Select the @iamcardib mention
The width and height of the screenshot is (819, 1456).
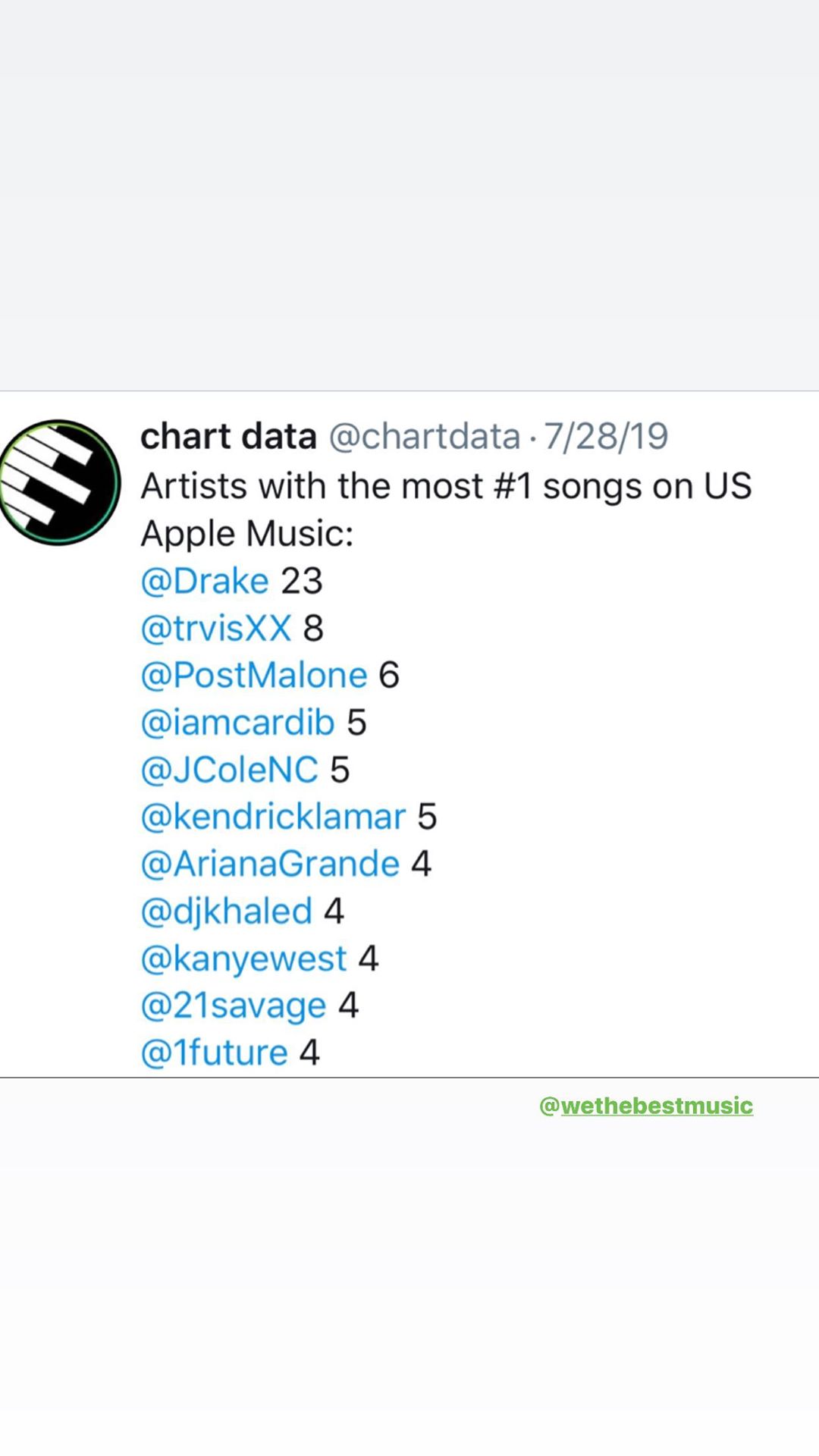click(237, 723)
